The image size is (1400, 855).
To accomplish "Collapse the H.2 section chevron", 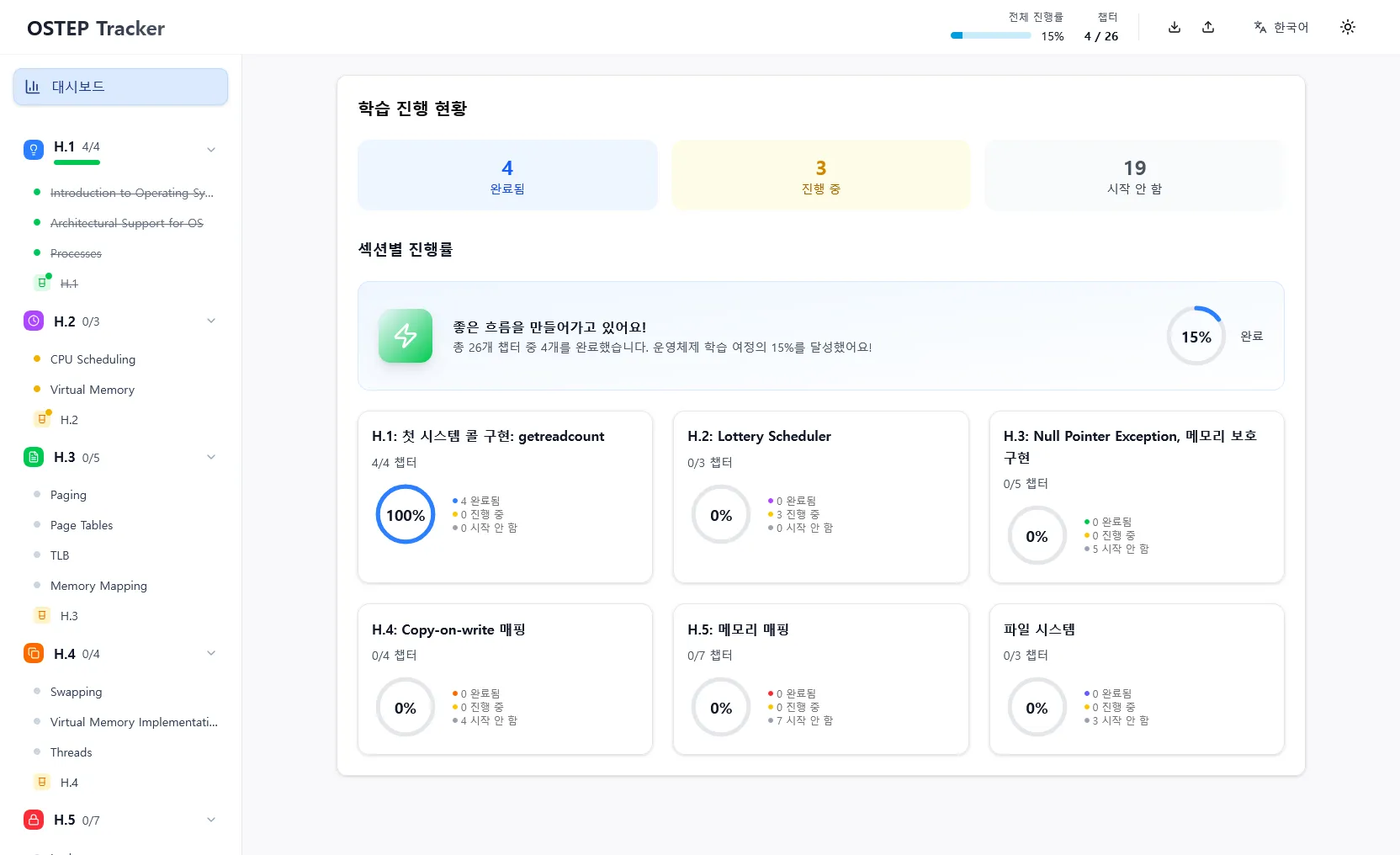I will [x=211, y=321].
